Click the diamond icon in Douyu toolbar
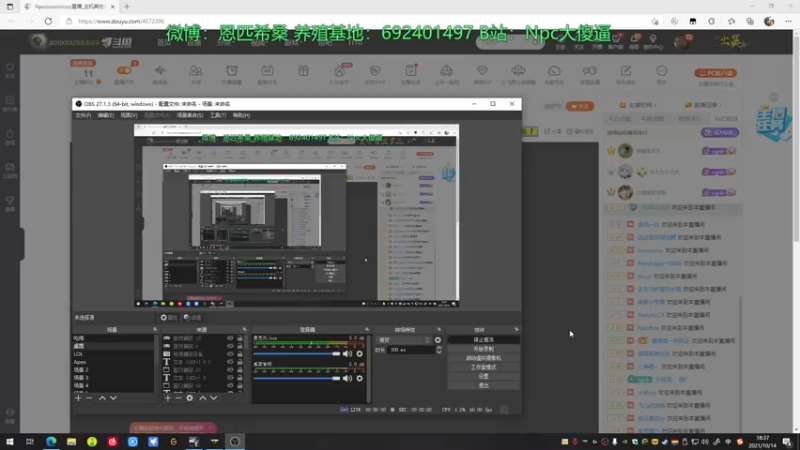Viewport: 800px width, 450px height. (482, 71)
